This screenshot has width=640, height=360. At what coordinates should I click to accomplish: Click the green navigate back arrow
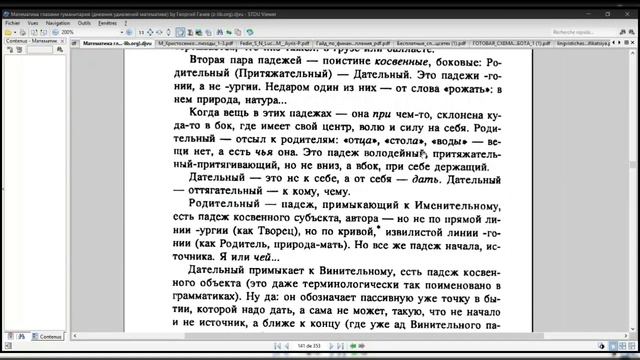353,346
